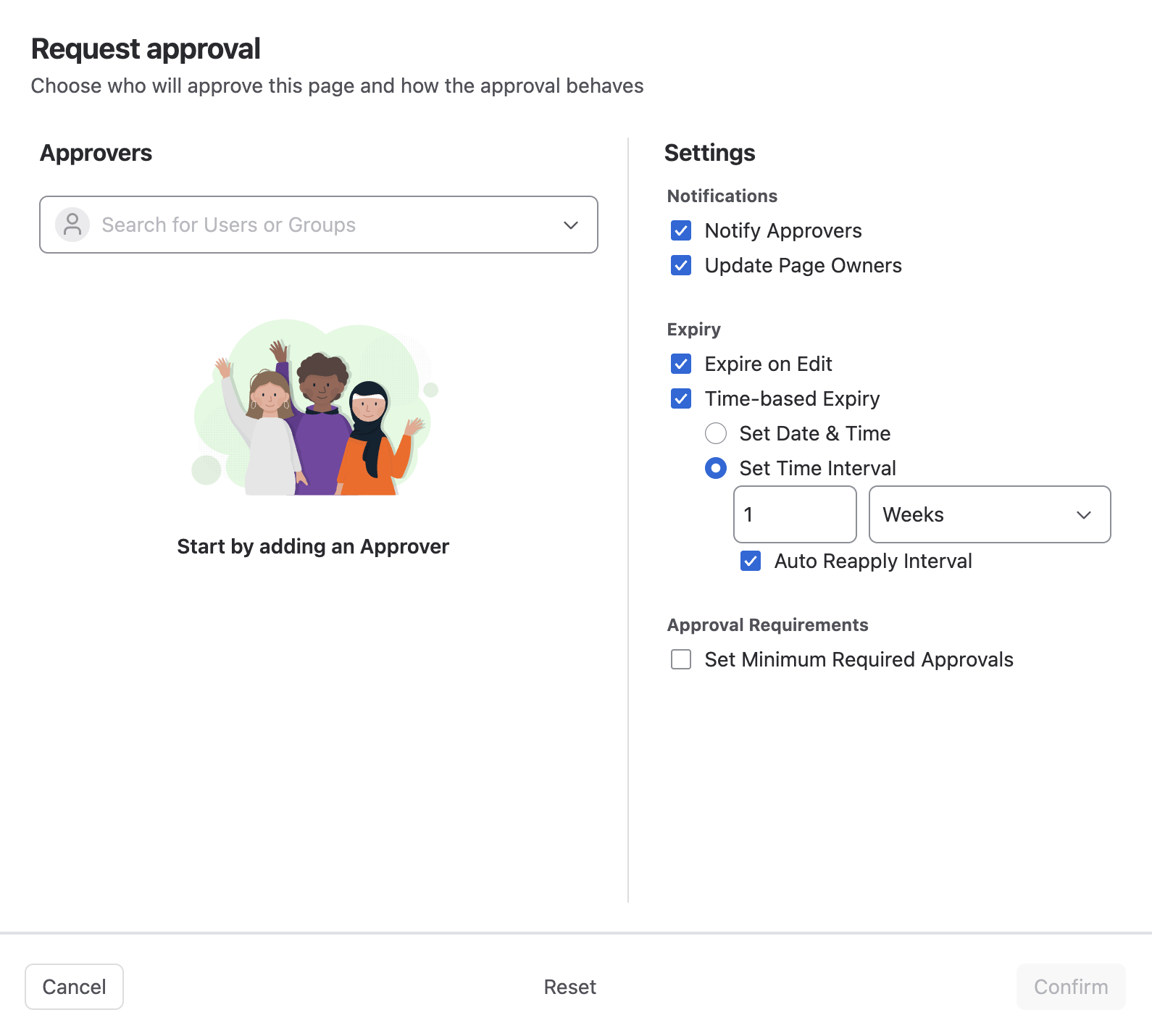The image size is (1152, 1036).
Task: Click the Request approval title
Action: (x=146, y=49)
